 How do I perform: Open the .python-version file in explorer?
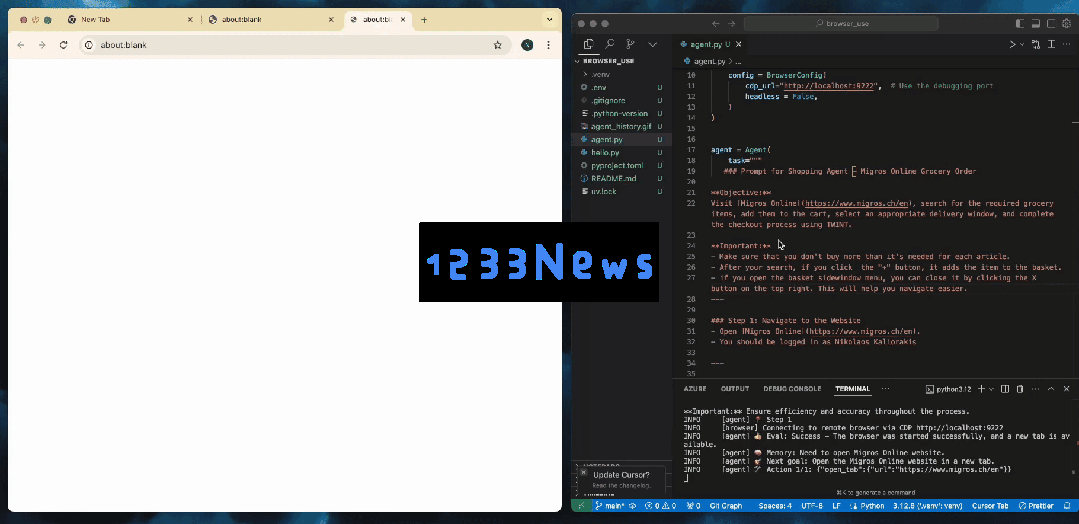pos(619,114)
